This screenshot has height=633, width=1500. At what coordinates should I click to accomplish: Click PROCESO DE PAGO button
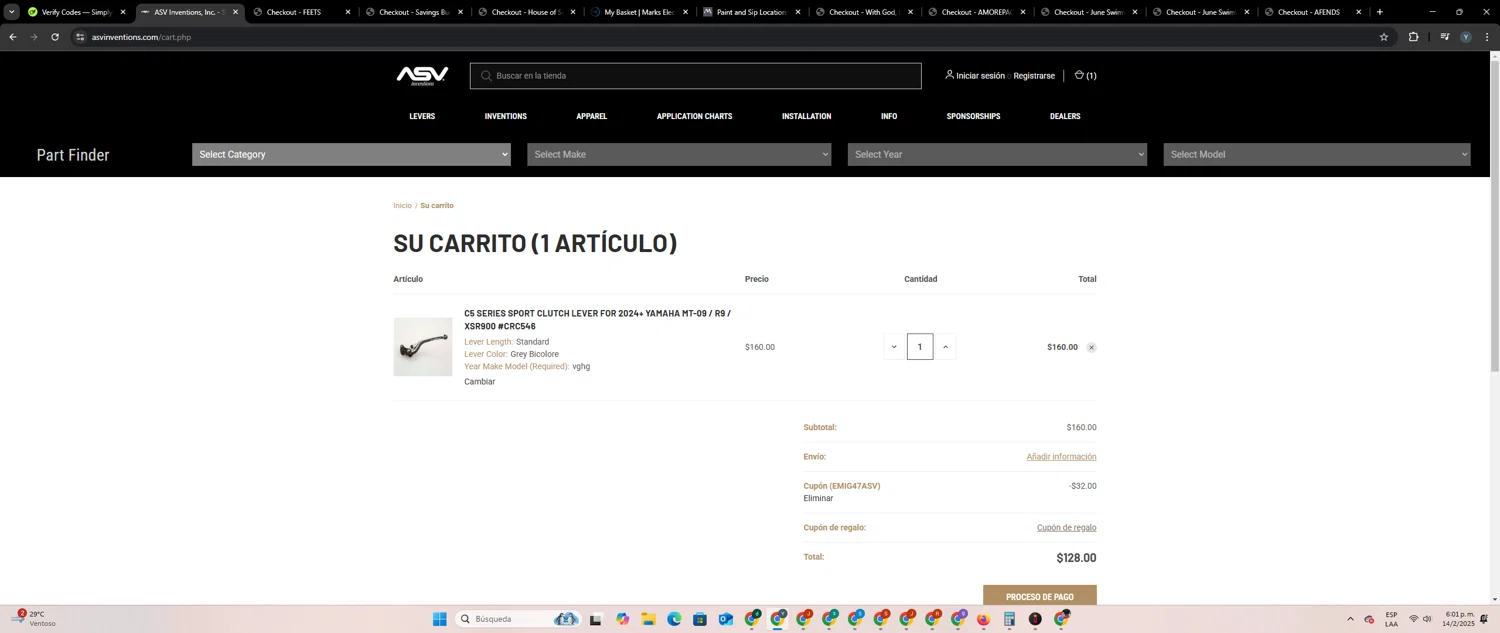pos(1040,596)
